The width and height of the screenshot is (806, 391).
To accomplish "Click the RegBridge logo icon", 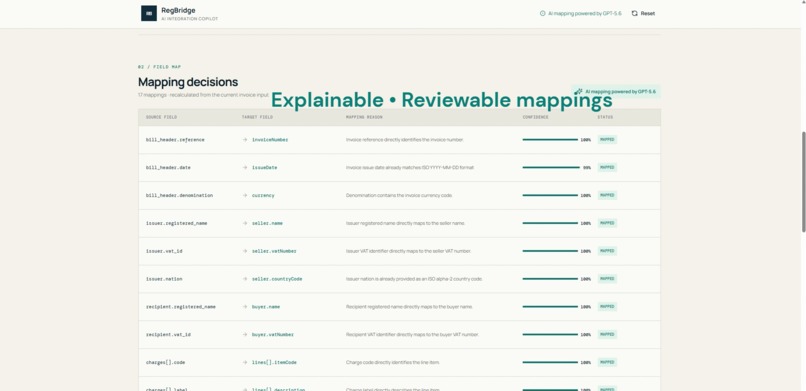I will pos(149,13).
